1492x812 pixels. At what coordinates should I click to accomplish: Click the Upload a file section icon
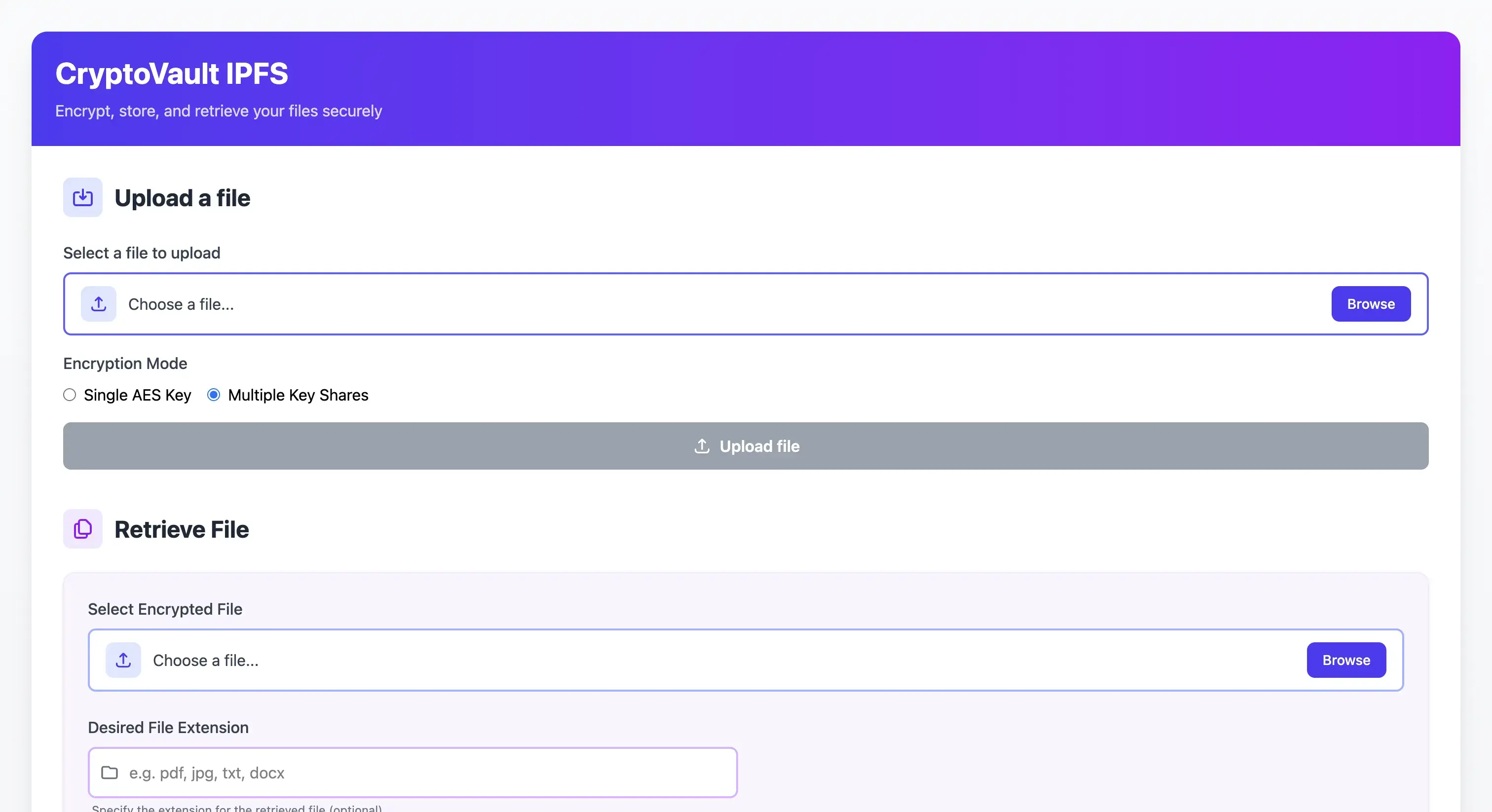[x=83, y=197]
